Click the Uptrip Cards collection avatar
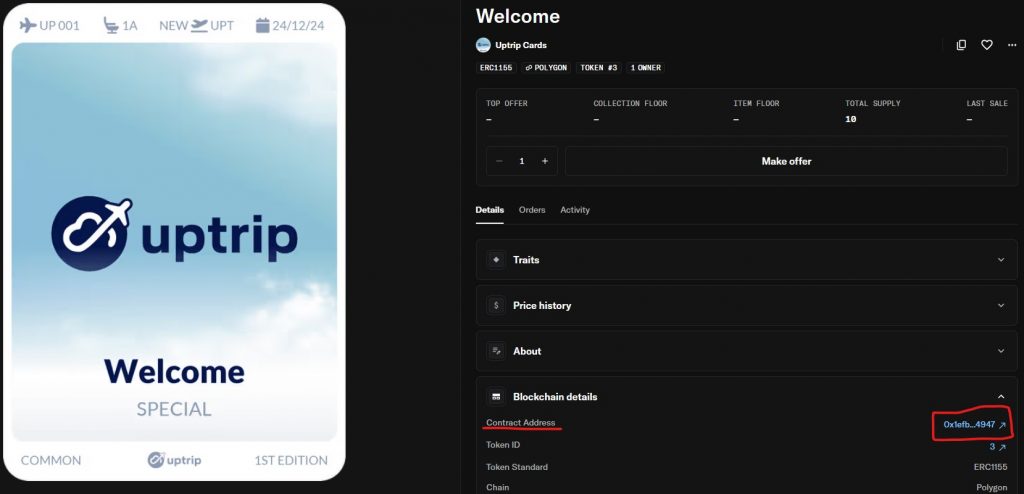Screen dimensions: 1024x494 point(483,45)
